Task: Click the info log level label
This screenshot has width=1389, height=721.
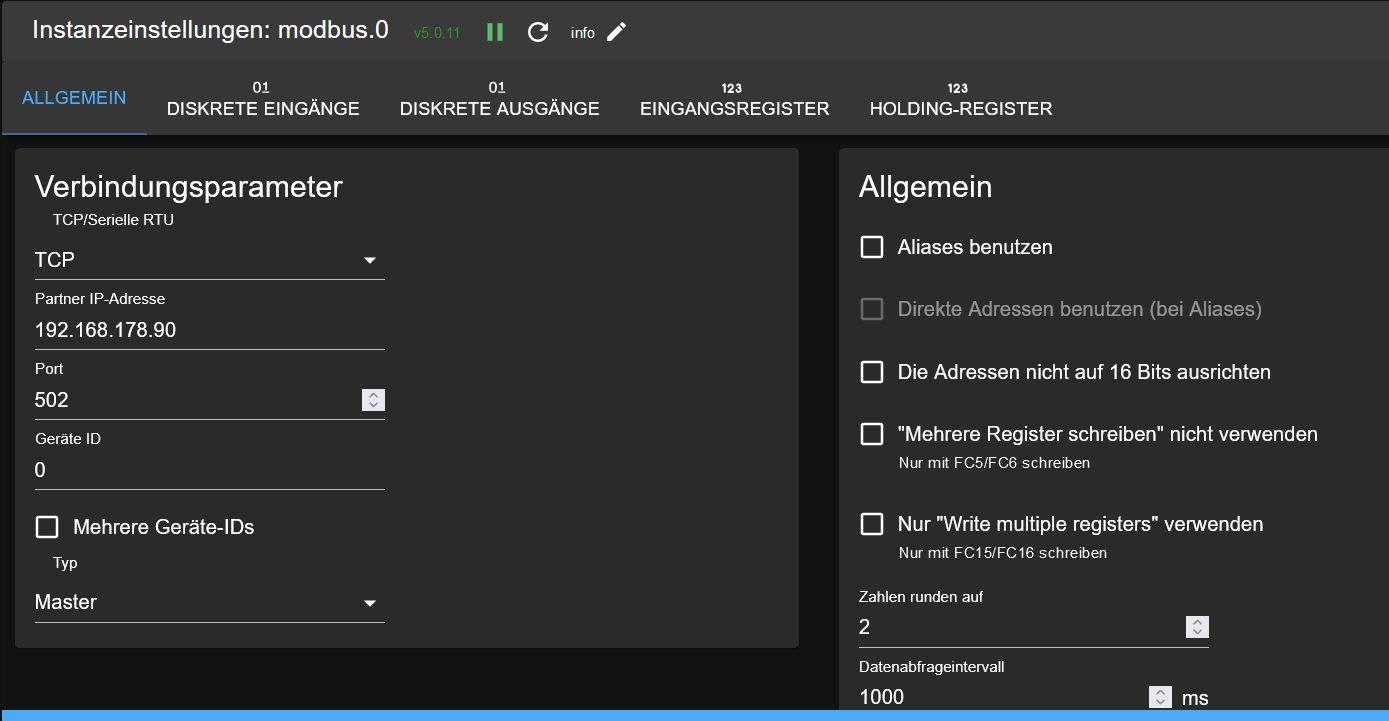Action: (x=583, y=33)
